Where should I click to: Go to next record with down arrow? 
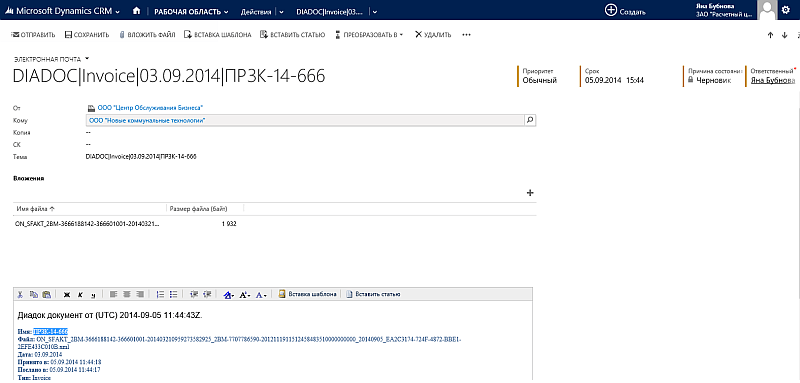[785, 35]
